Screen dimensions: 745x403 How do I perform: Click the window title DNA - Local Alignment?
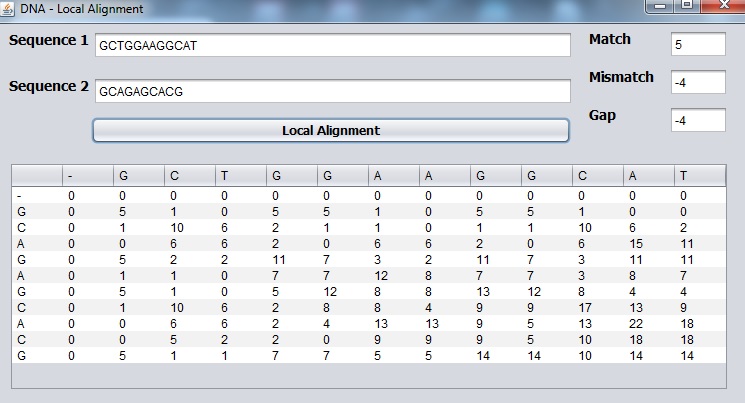(81, 9)
